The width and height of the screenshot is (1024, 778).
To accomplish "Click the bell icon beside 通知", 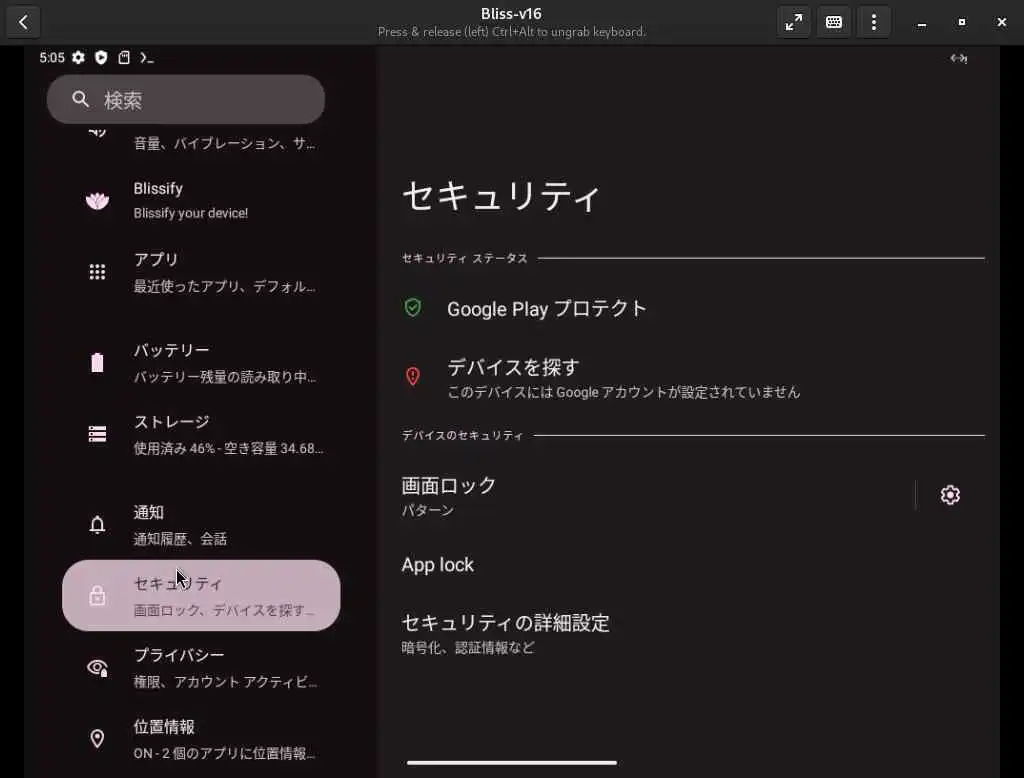I will coord(97,525).
